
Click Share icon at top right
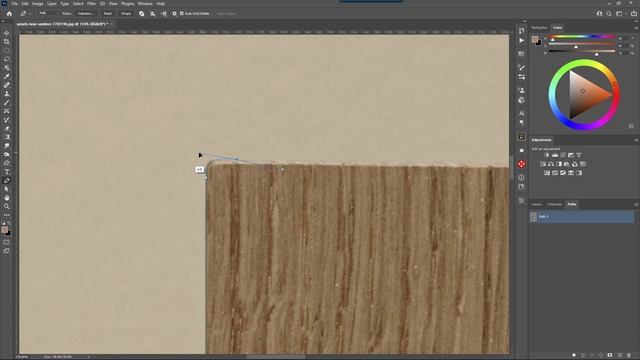pos(634,13)
